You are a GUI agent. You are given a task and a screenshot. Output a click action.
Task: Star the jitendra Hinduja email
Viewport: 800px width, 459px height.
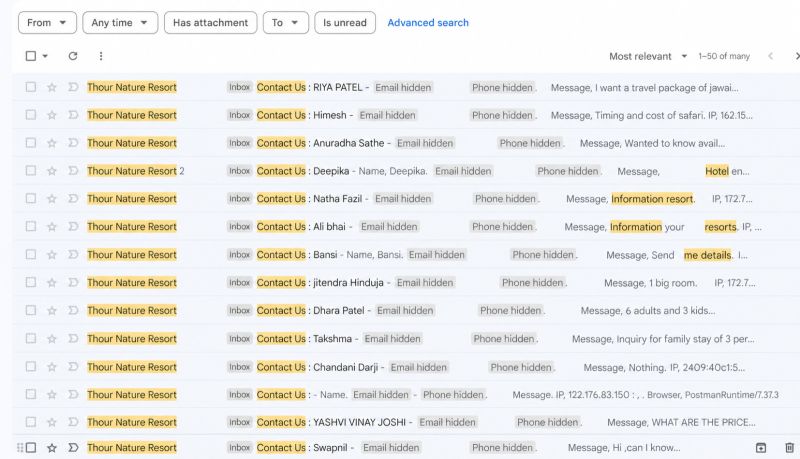pos(52,283)
